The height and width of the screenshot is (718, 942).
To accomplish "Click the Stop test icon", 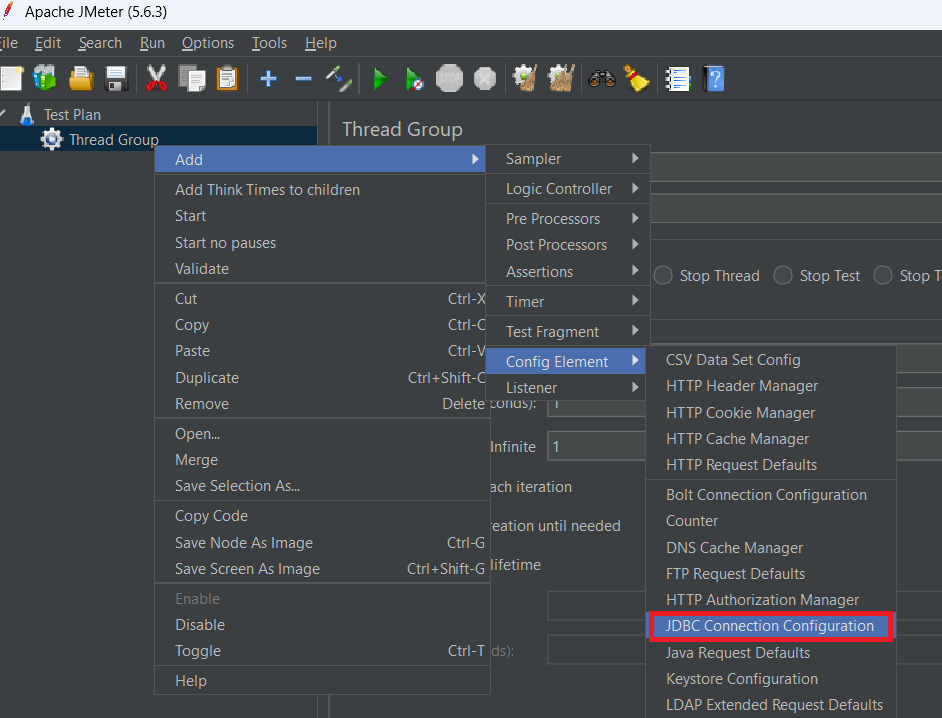I will click(449, 79).
